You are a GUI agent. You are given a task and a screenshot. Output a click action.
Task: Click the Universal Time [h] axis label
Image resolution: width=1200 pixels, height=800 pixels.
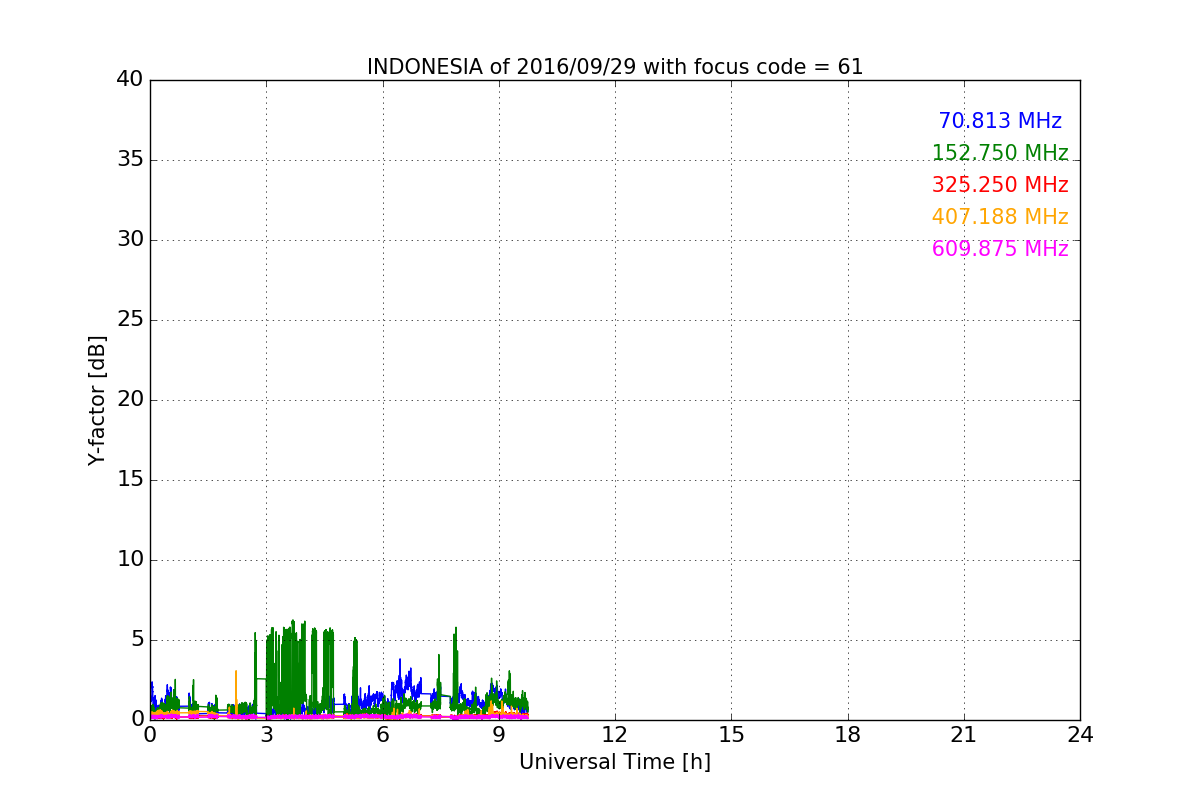615,762
